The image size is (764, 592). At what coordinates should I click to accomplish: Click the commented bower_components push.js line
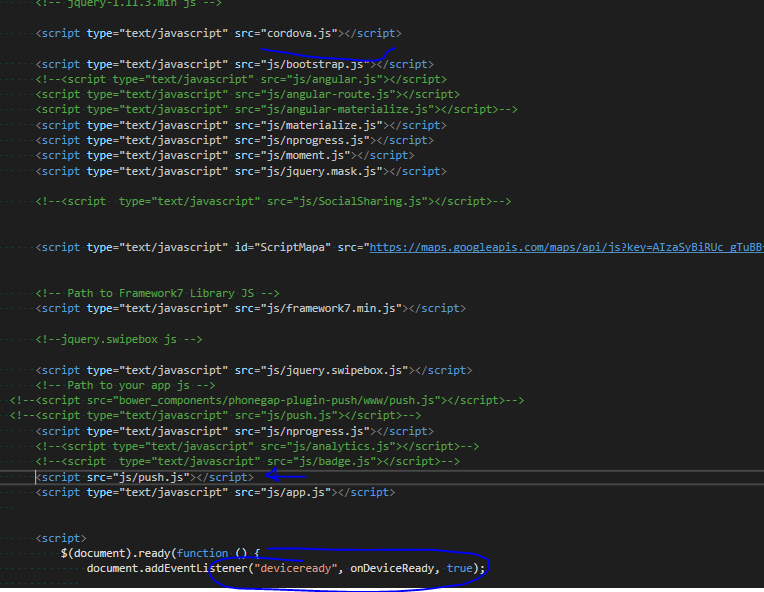point(267,401)
